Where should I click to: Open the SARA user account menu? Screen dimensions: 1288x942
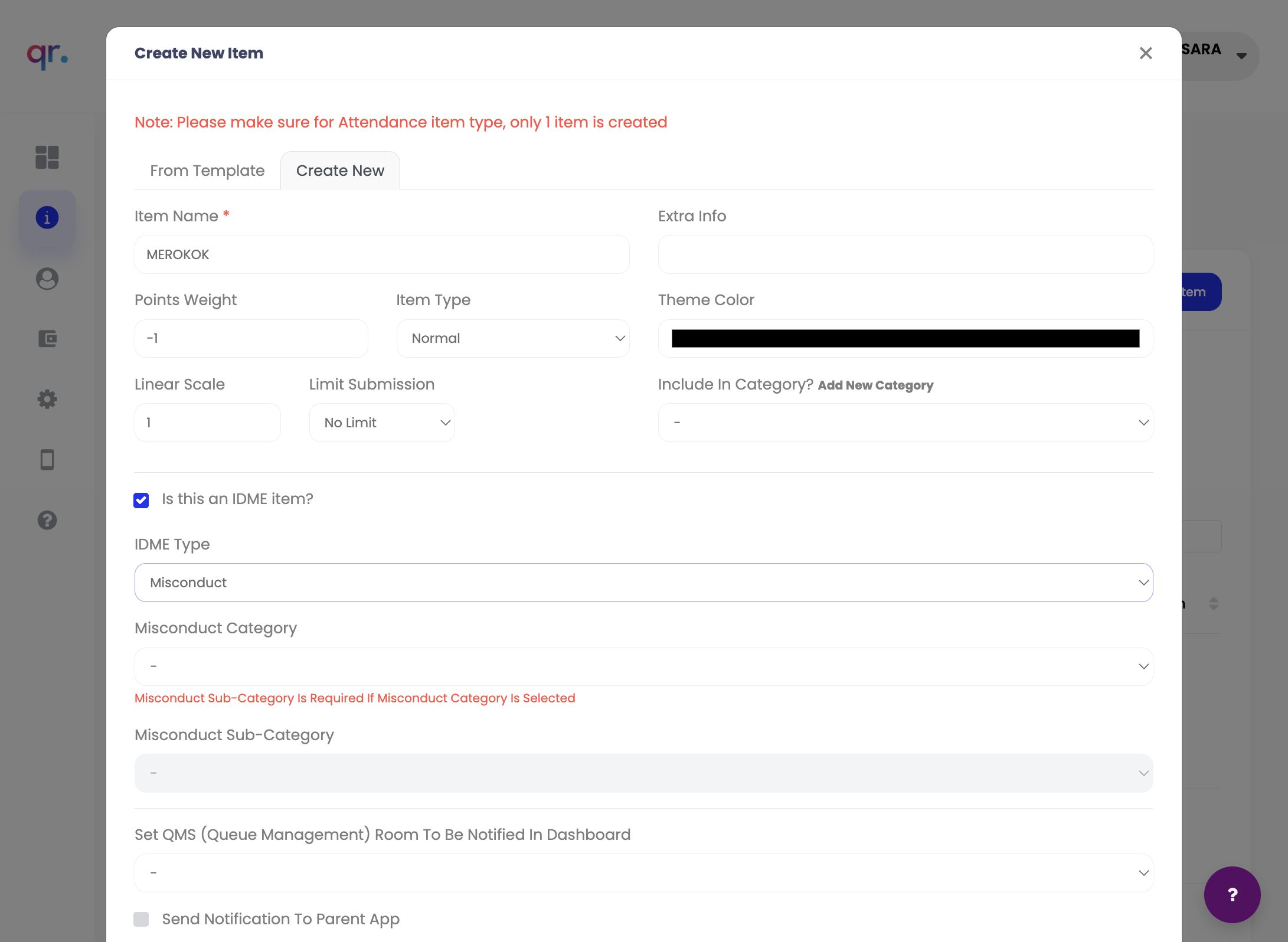[1220, 55]
